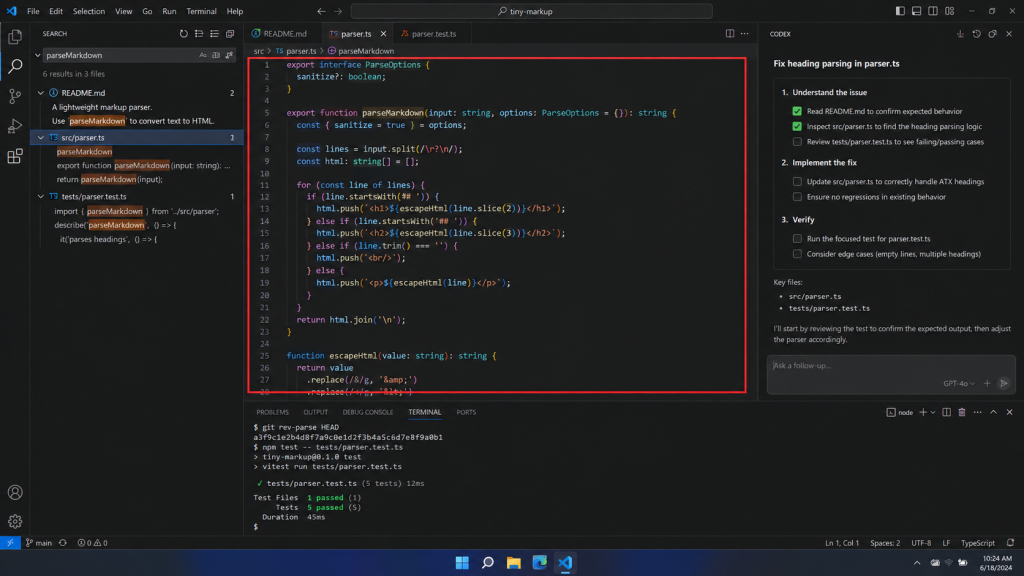1024x576 pixels.
Task: Collapse the tests/parser.test.ts results group
Action: point(40,197)
